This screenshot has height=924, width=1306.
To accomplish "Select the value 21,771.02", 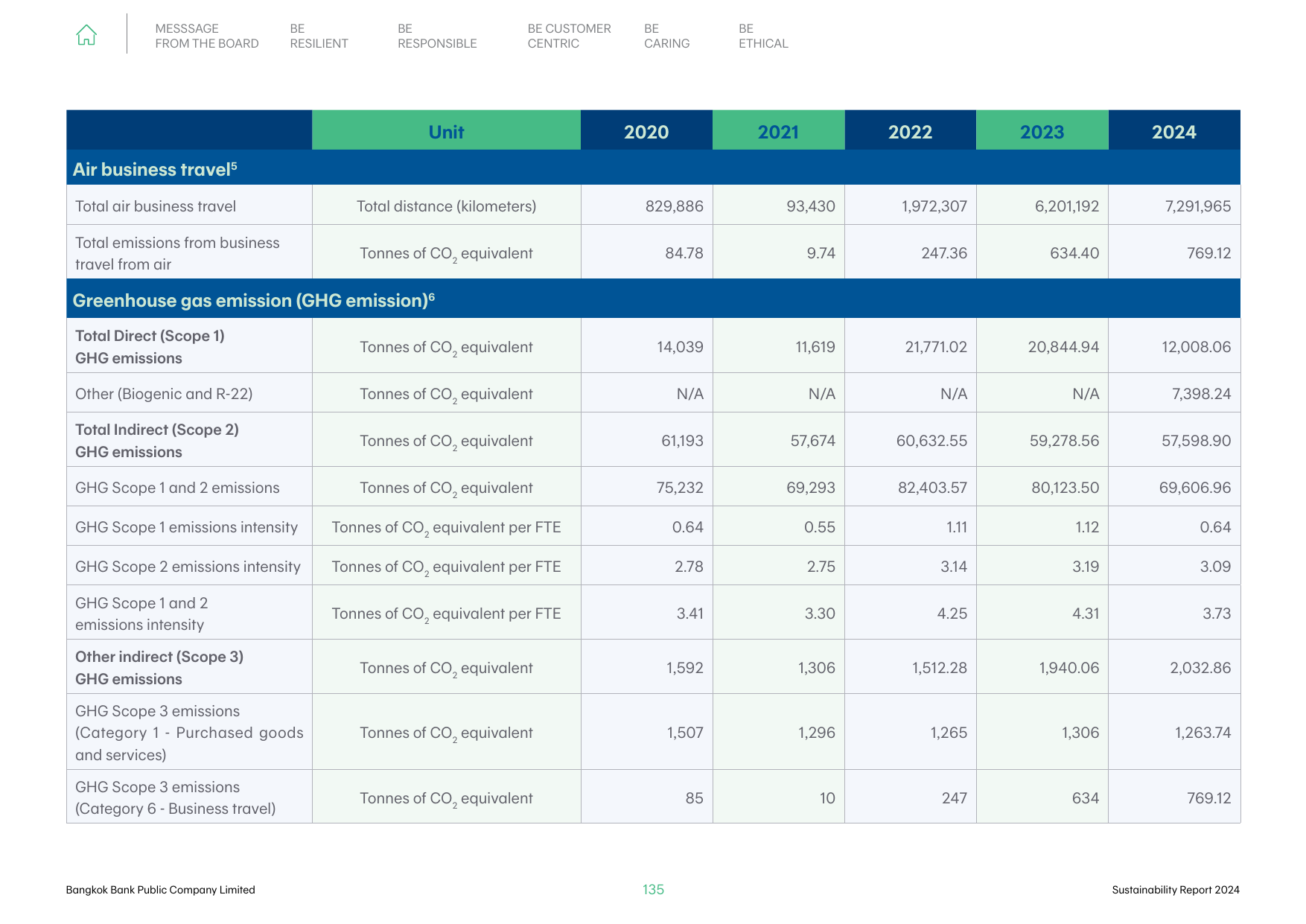I will click(x=936, y=347).
